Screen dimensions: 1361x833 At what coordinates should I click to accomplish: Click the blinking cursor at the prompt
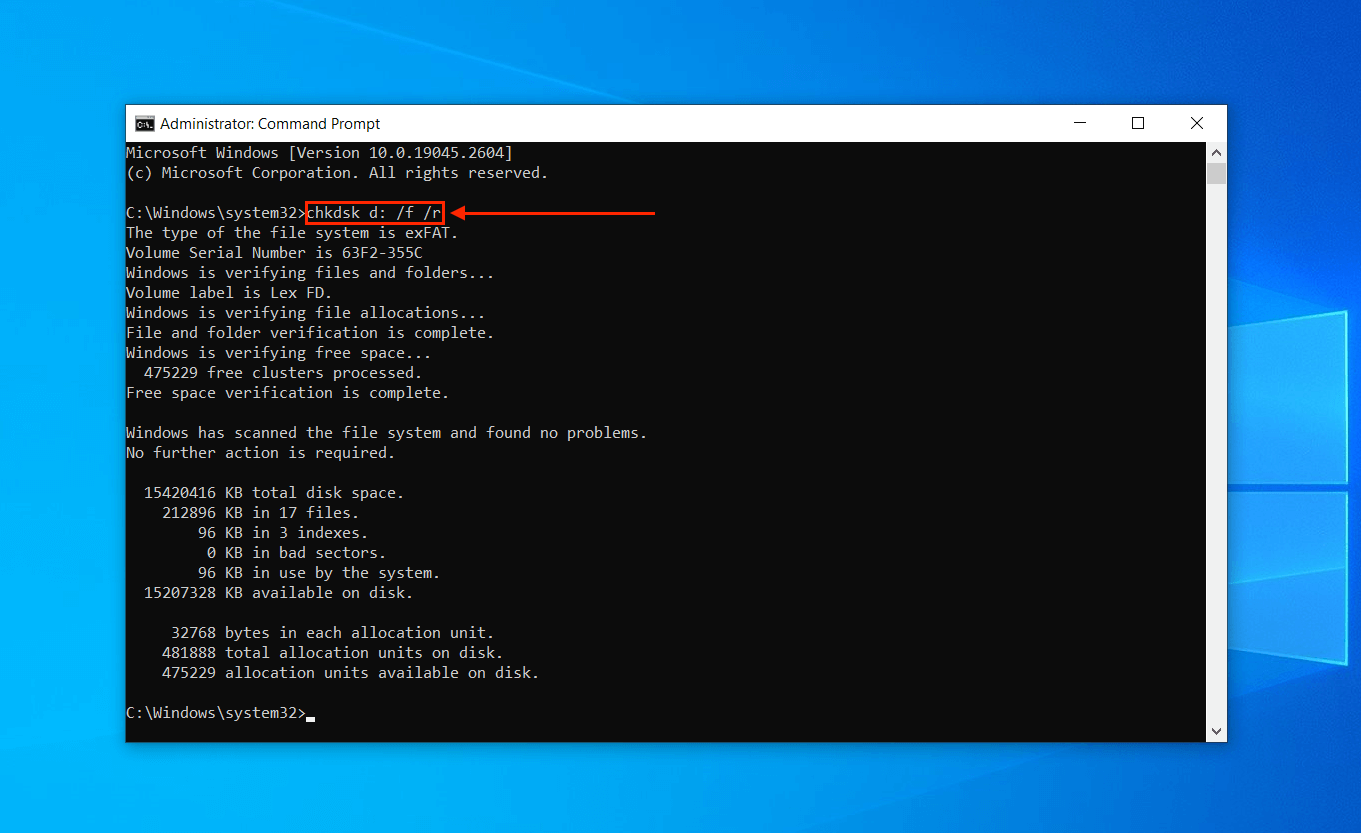(x=310, y=717)
